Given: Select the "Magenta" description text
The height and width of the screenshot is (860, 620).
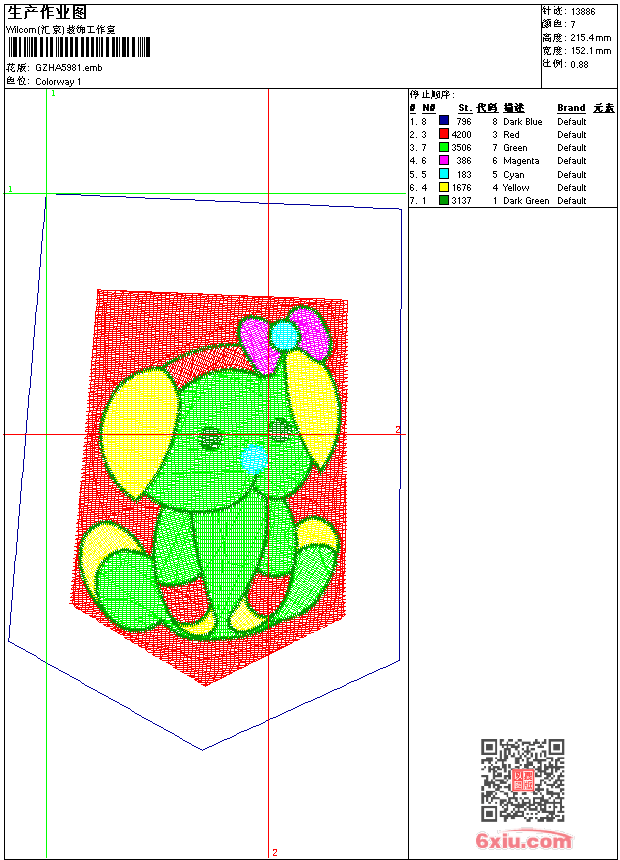Looking at the screenshot, I should tap(521, 161).
